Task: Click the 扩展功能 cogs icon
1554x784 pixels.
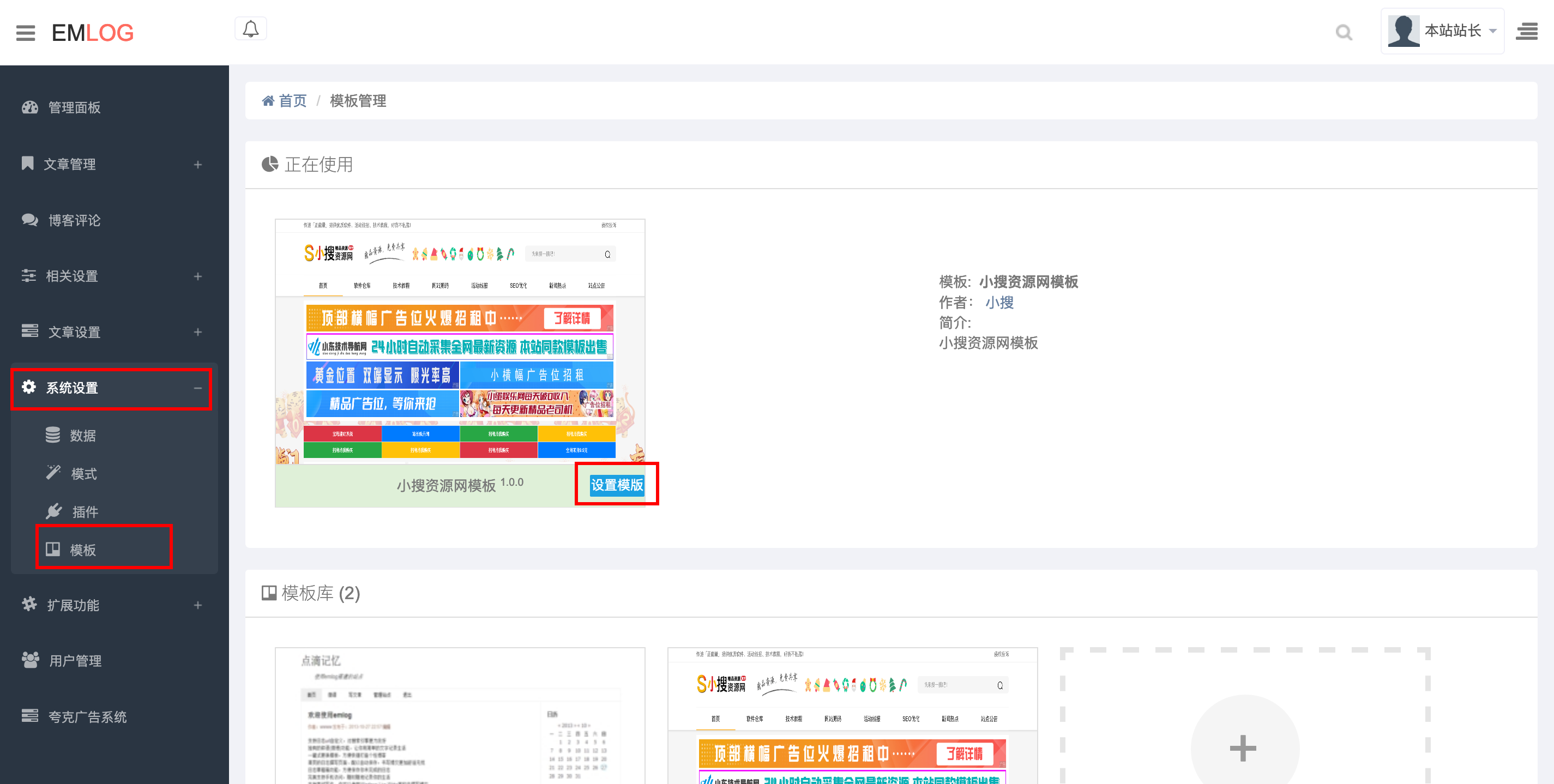Action: tap(29, 604)
